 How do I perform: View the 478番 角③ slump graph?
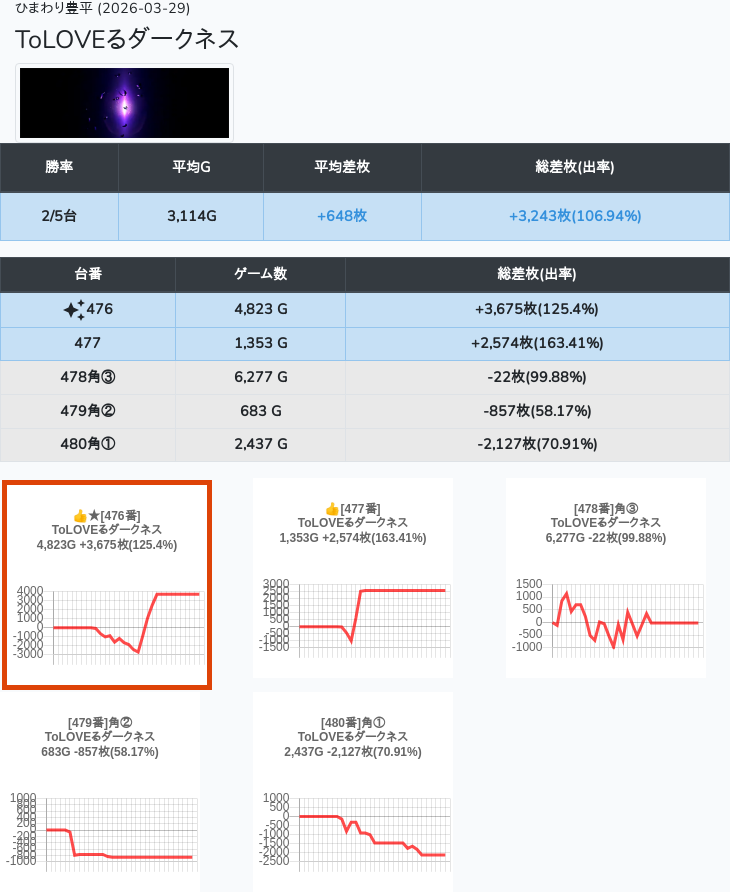[x=605, y=616]
